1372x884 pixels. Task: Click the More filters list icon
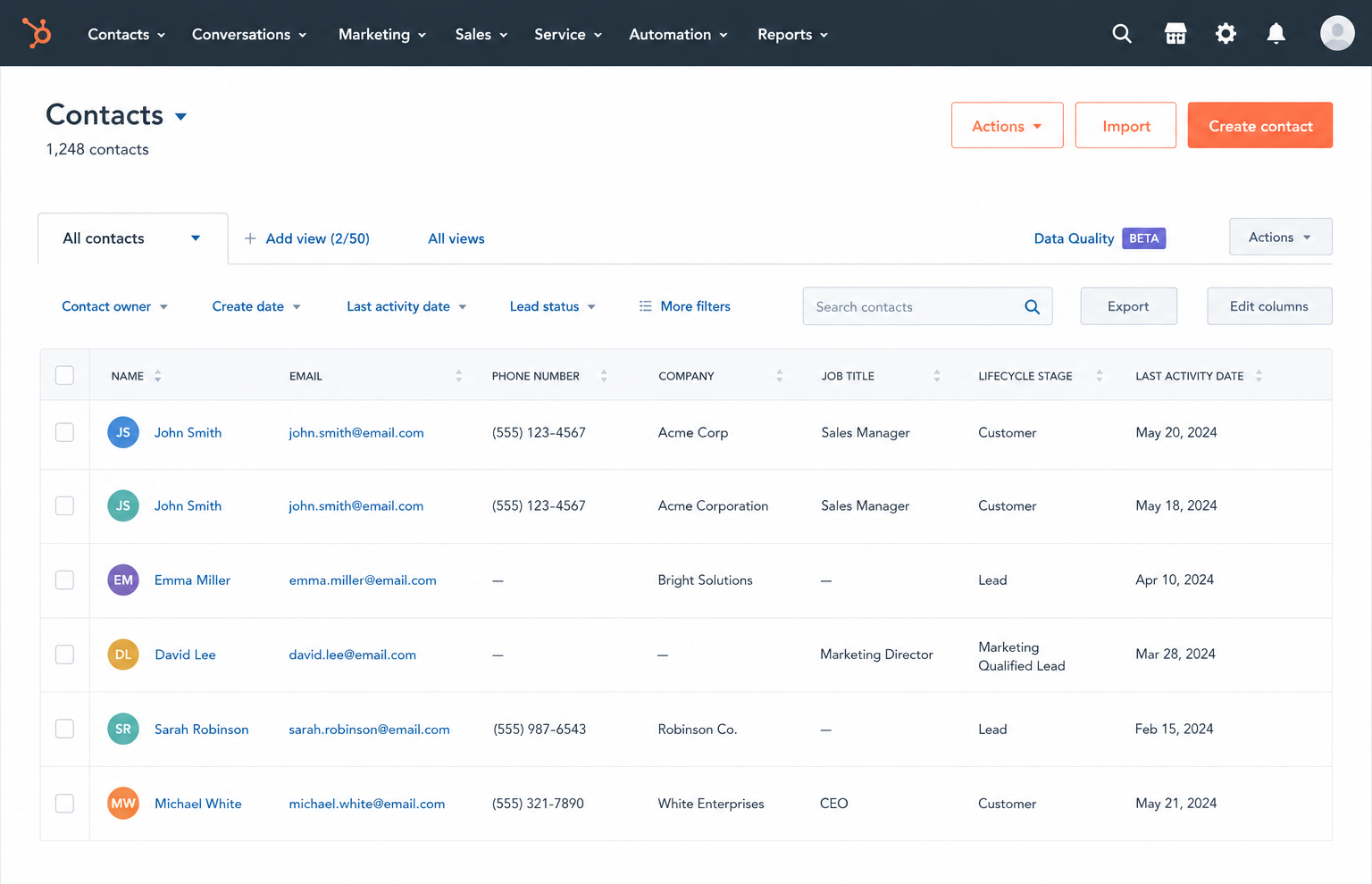point(645,306)
